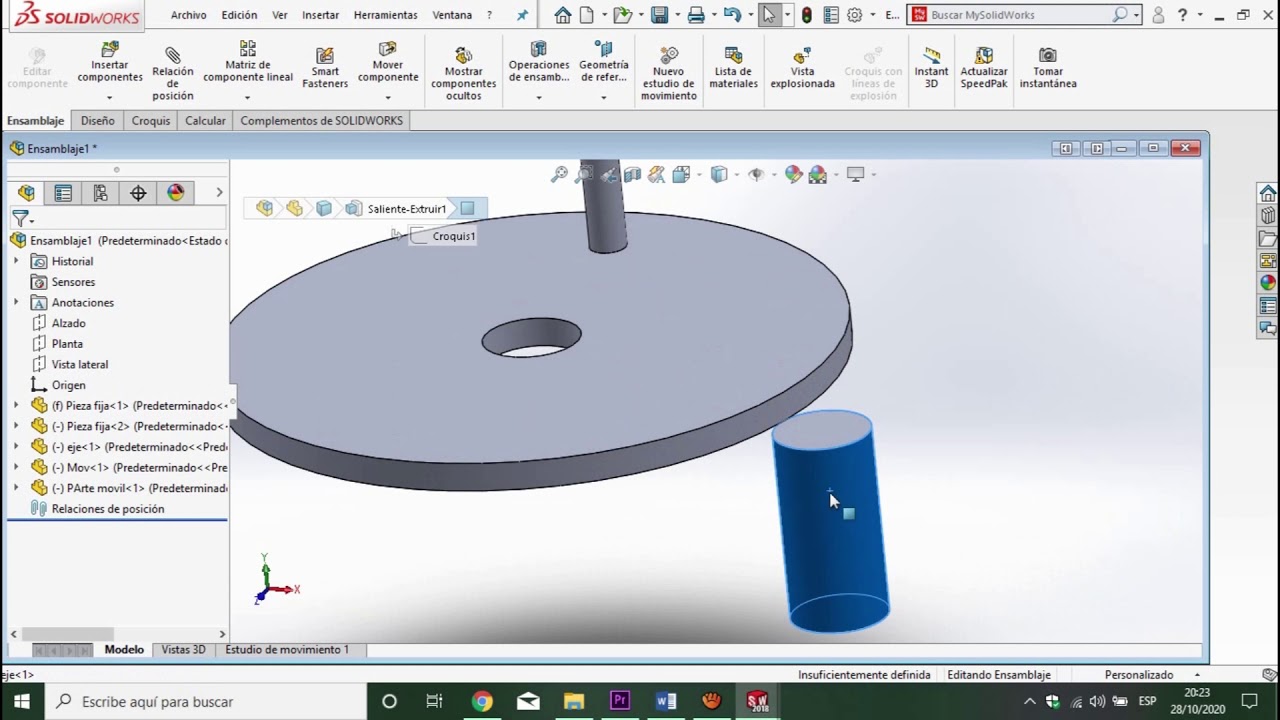This screenshot has width=1280, height=720.
Task: Open Smart Fasteners tool
Action: coord(325,68)
